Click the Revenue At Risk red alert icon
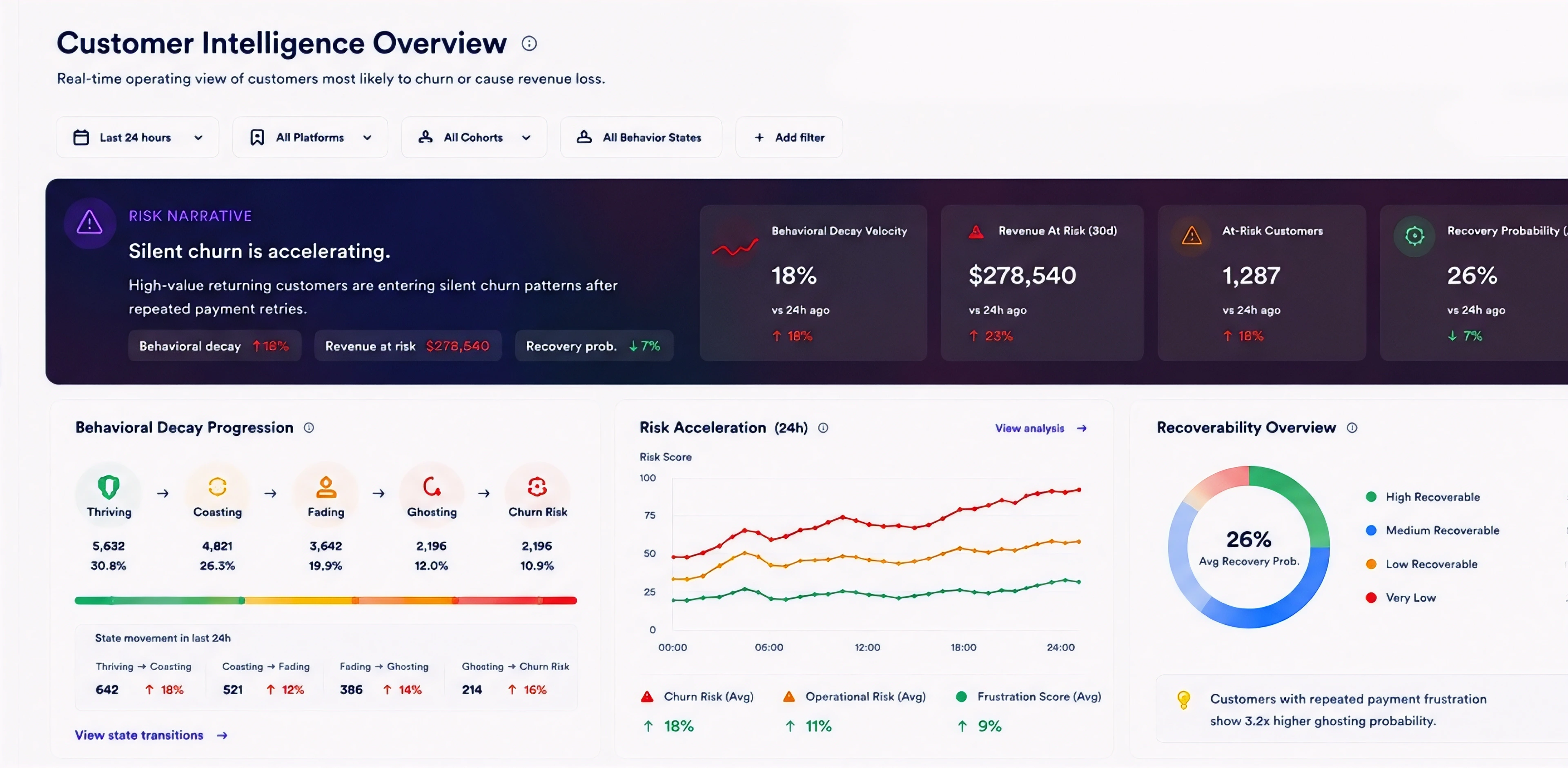The image size is (1568, 768). 976,232
